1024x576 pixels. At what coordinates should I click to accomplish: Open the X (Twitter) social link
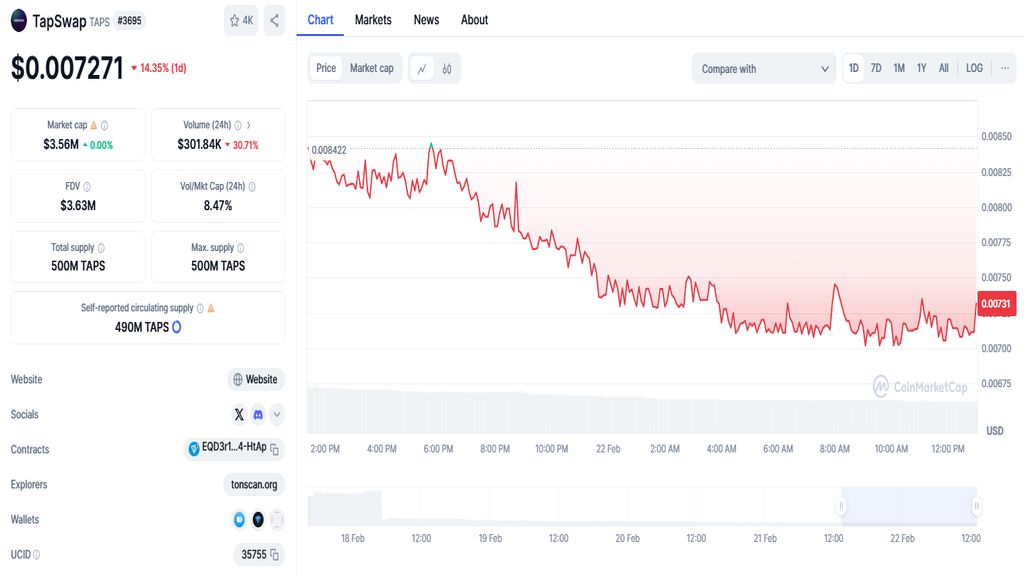[239, 415]
